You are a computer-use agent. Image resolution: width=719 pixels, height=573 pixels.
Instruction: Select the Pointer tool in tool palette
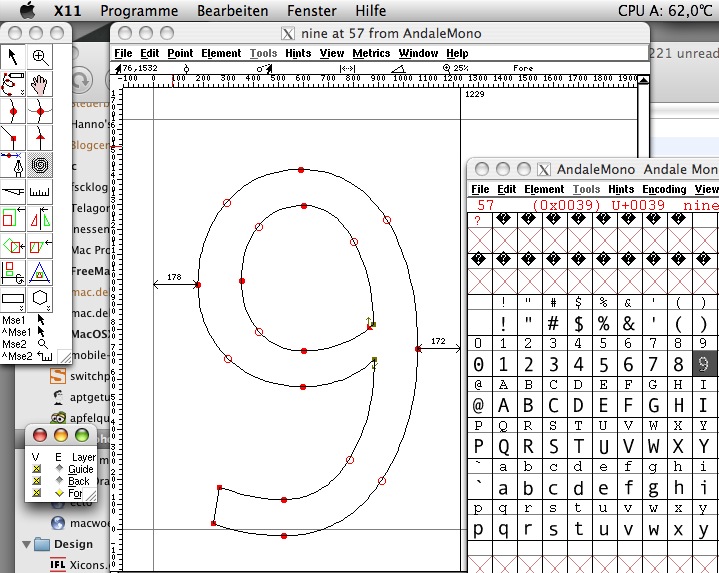point(13,57)
